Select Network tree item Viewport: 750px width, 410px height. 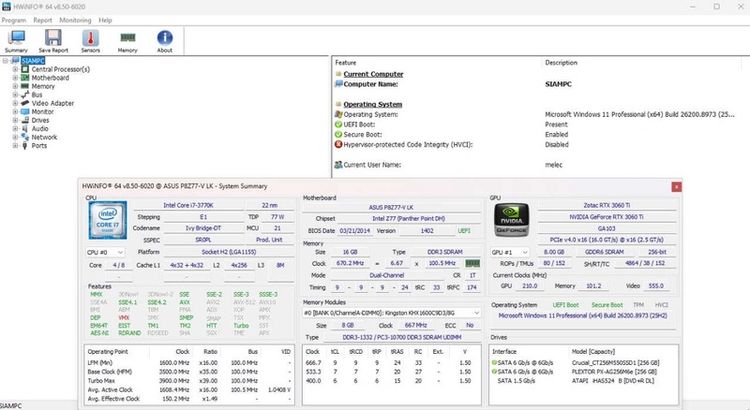(x=44, y=137)
